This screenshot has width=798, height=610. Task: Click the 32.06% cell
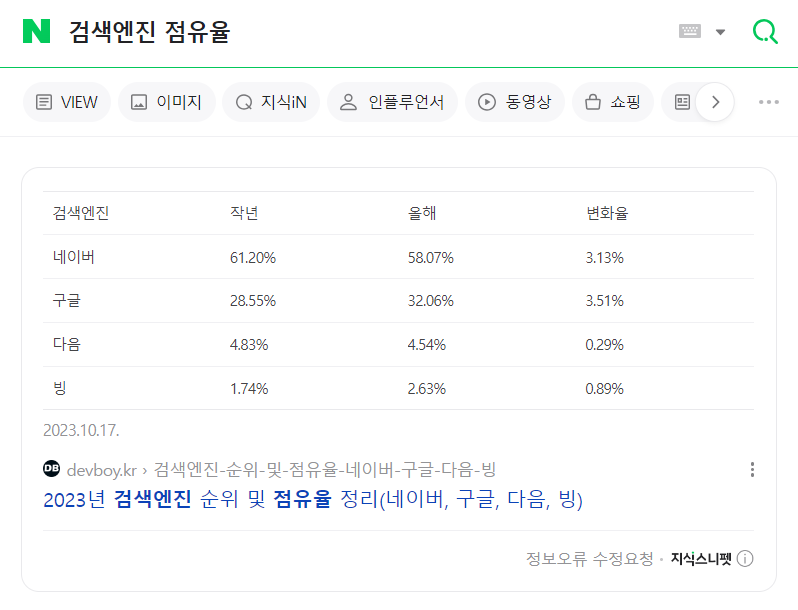point(431,301)
